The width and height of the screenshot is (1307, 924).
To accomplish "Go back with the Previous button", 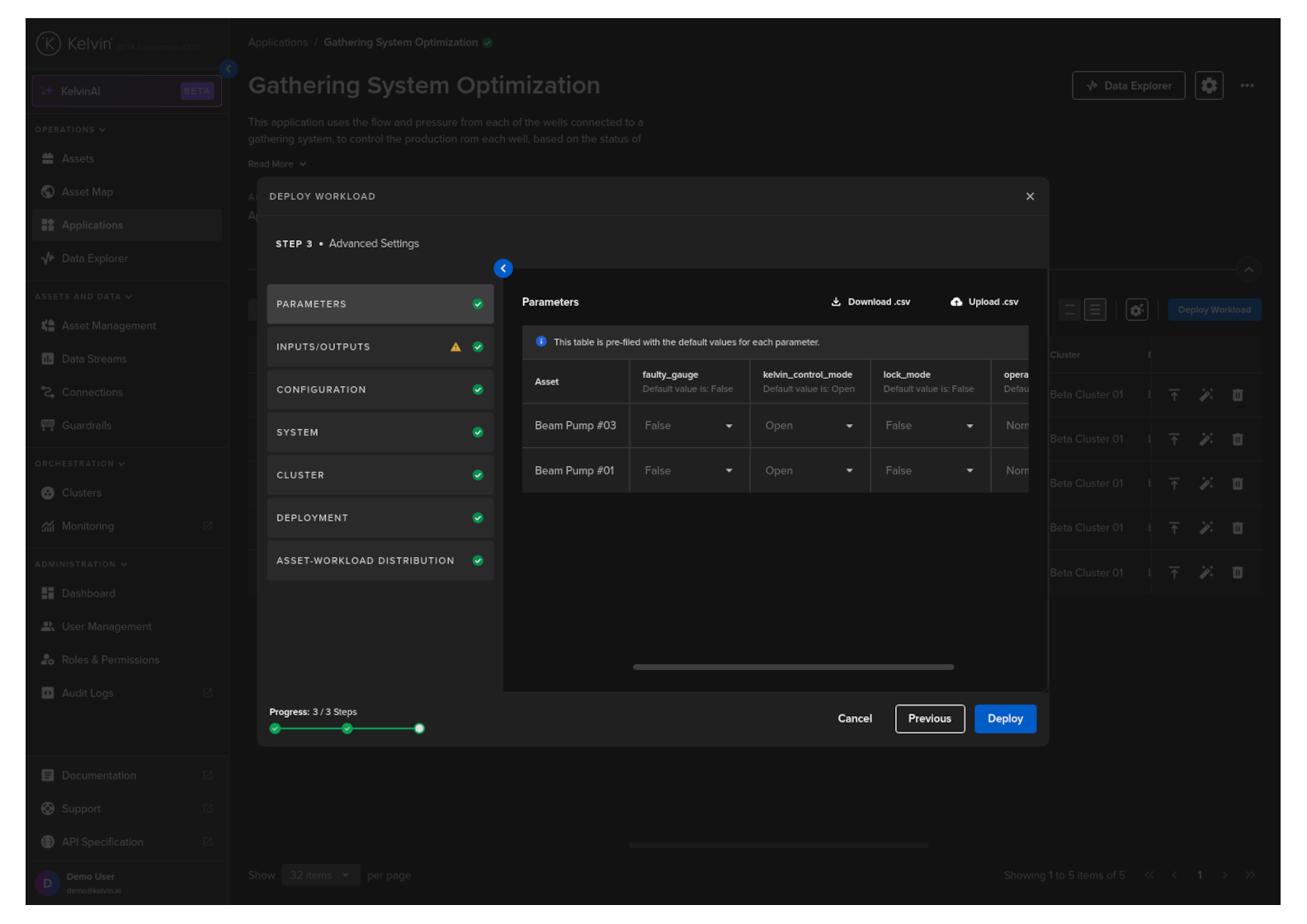I will [x=930, y=719].
